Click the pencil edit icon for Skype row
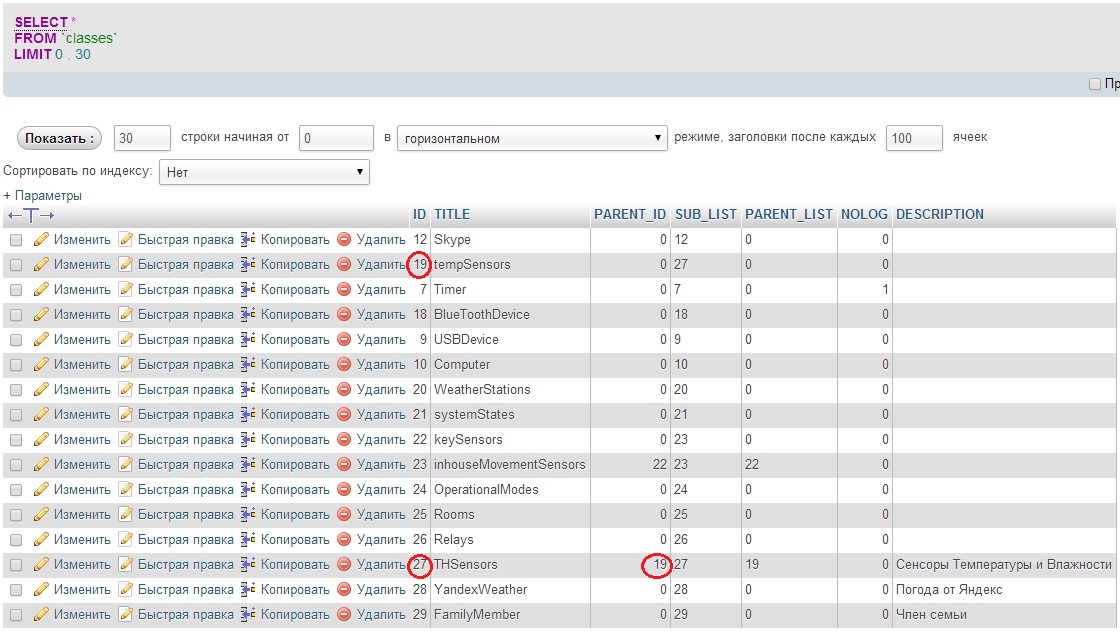Image resolution: width=1120 pixels, height=634 pixels. click(x=41, y=240)
